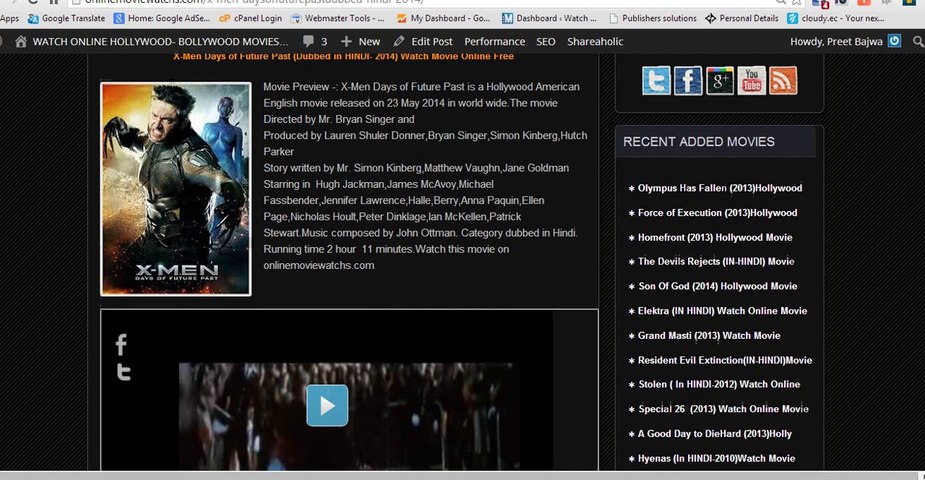Click the user avatar power icon
Viewport: 925px width, 480px height.
(895, 41)
